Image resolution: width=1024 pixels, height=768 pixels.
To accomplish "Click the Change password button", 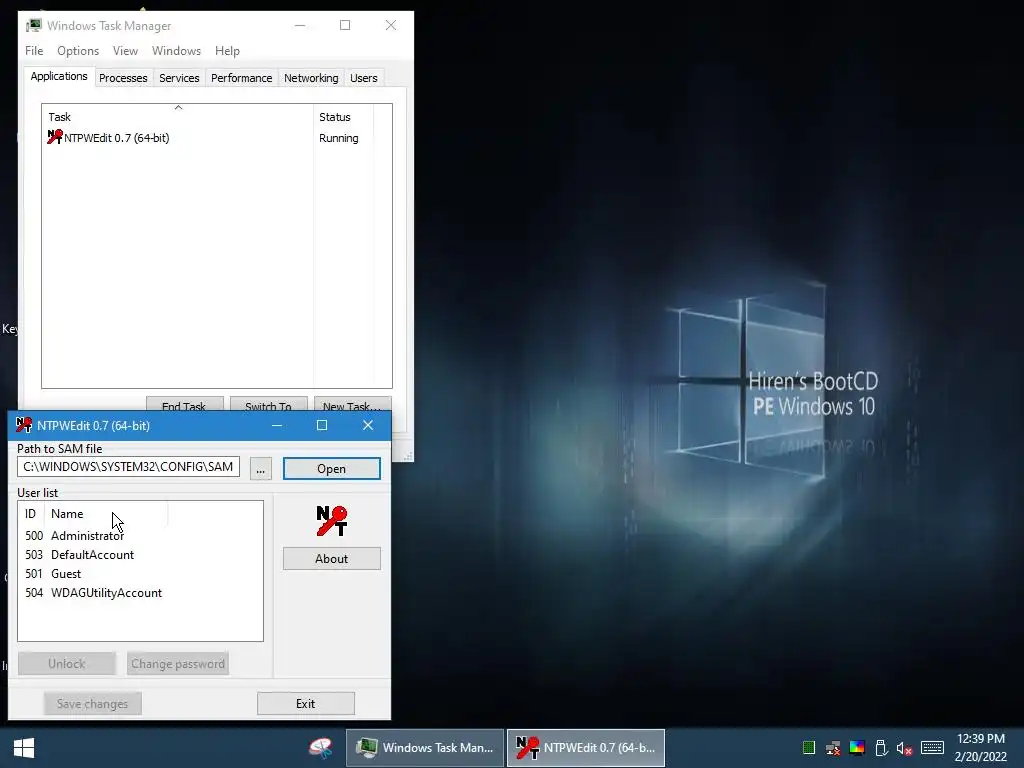I will click(x=178, y=664).
